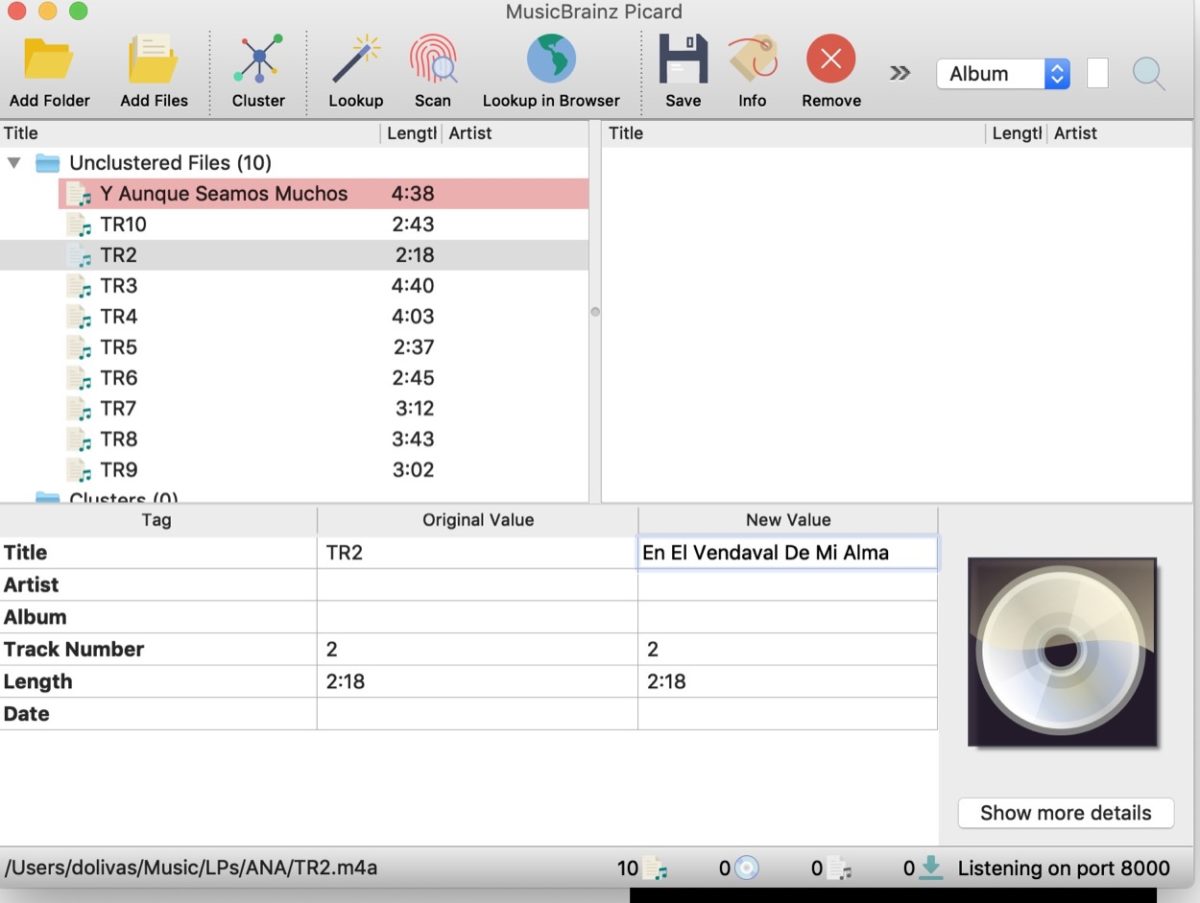
Task: Open the Album search type dropdown
Action: point(1004,74)
